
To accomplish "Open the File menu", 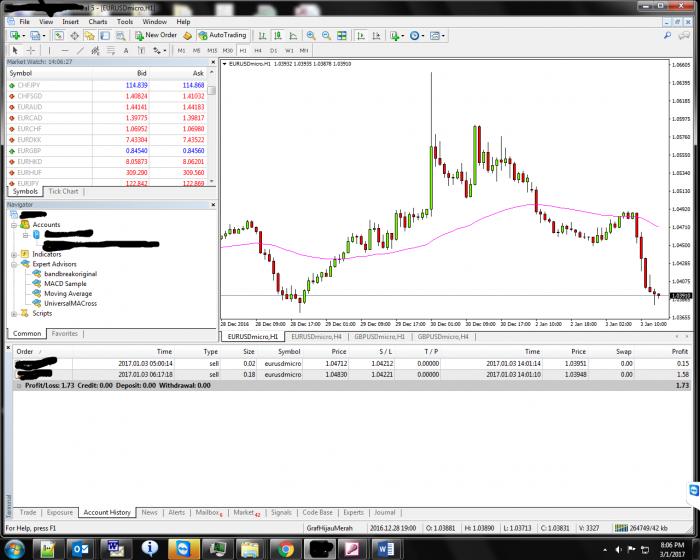I will 25,21.
